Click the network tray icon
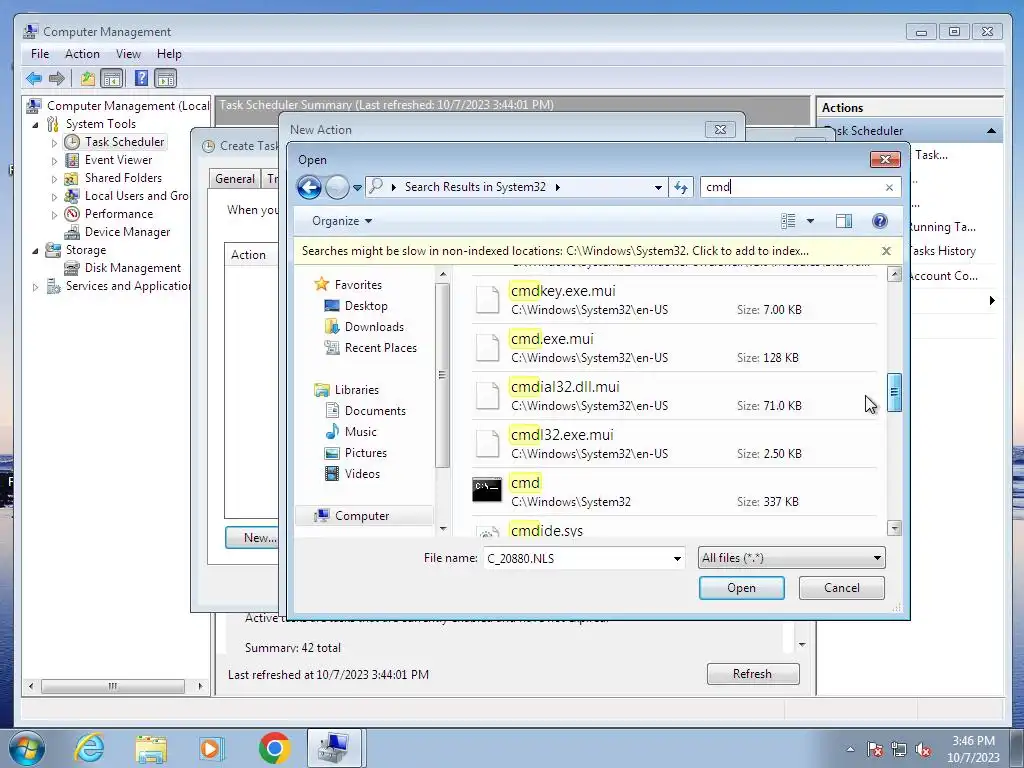This screenshot has width=1024, height=768. click(899, 749)
